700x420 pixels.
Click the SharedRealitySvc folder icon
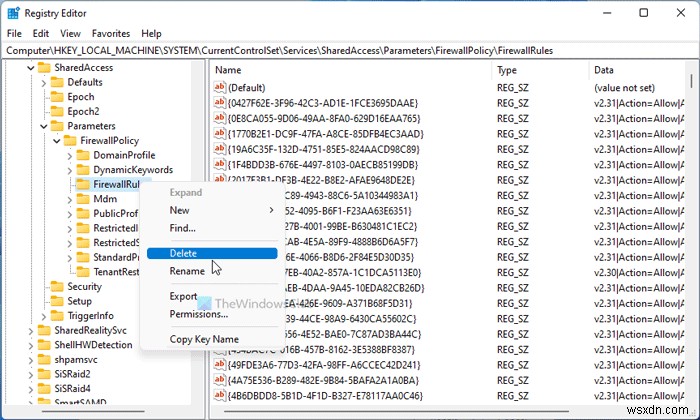(44, 330)
